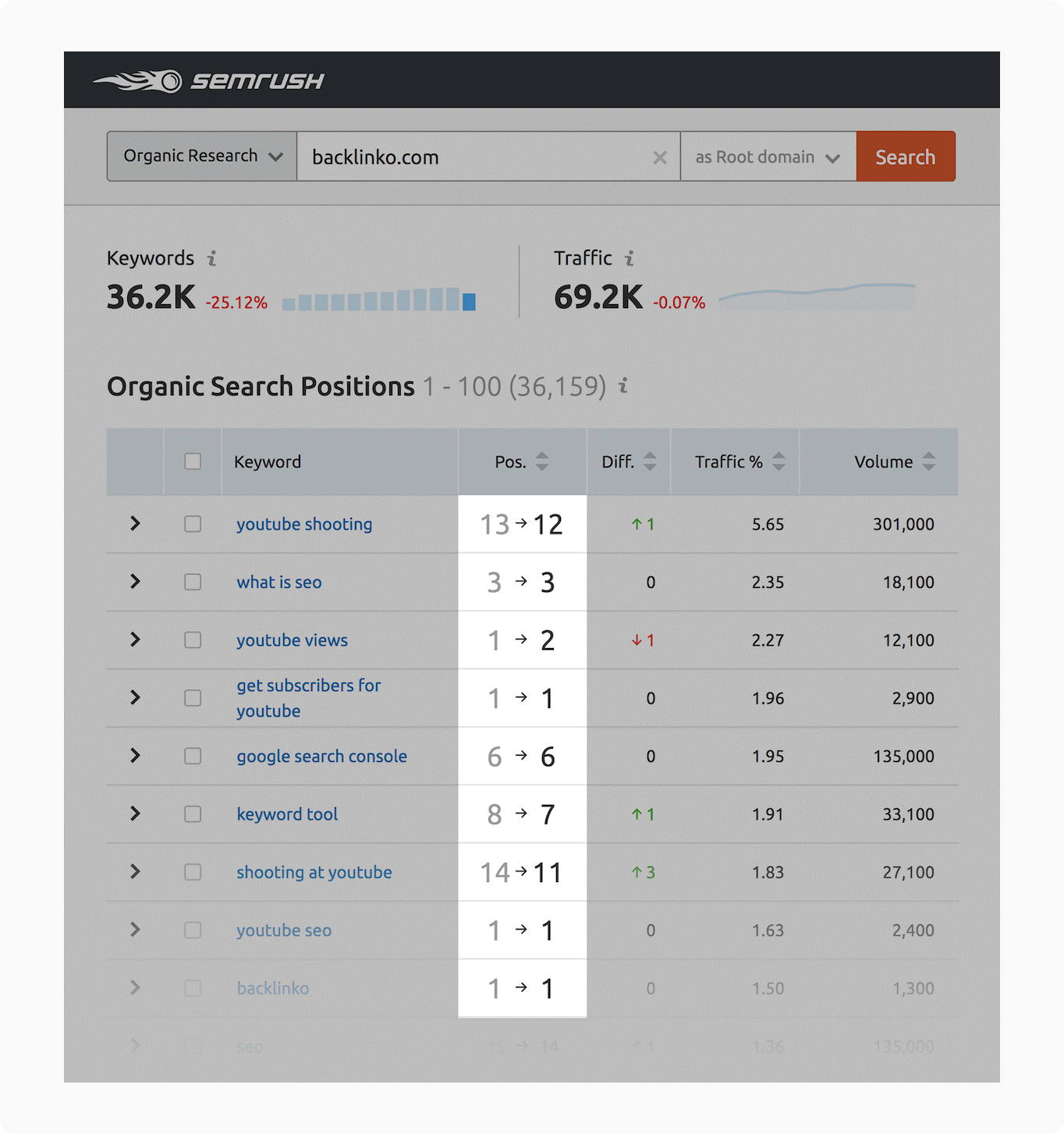The width and height of the screenshot is (1064, 1134).
Task: Sort by the Pos. column arrows
Action: click(542, 461)
